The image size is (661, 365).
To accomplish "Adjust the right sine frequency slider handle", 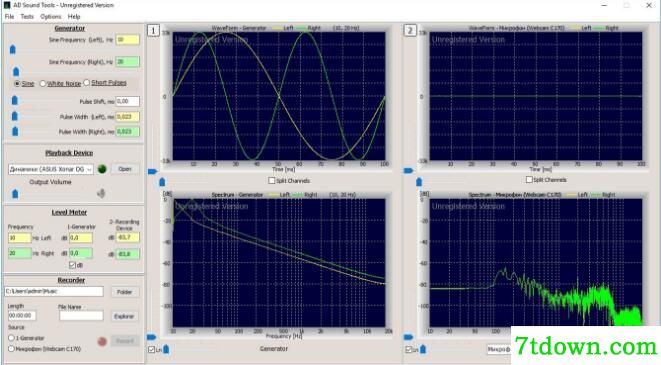I will tap(16, 71).
